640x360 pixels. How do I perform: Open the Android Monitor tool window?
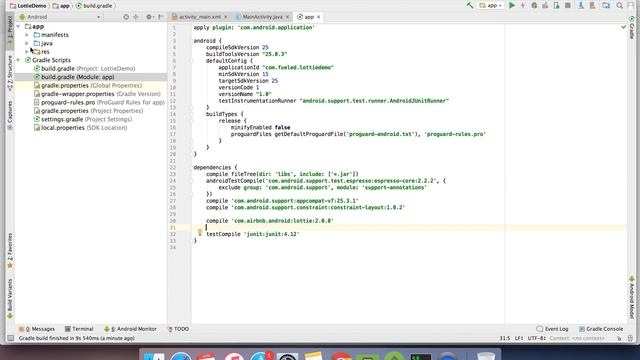(130, 329)
